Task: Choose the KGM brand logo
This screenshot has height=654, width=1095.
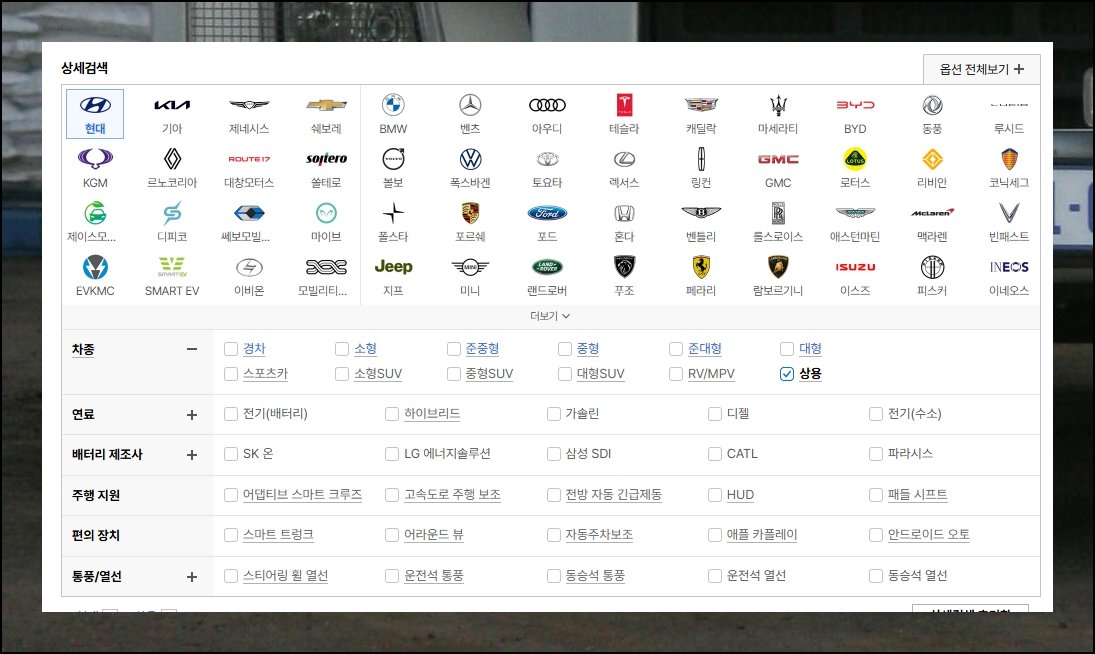Action: 95,159
